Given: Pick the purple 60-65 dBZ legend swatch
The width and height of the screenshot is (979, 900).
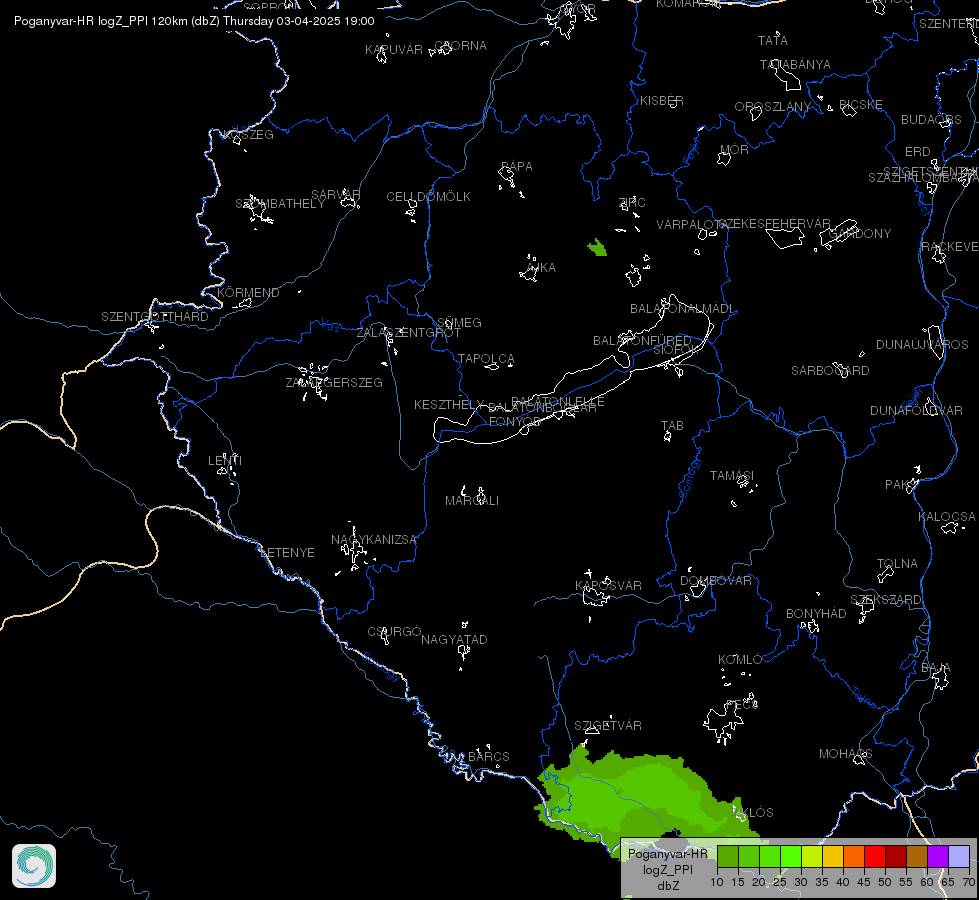Looking at the screenshot, I should tap(938, 856).
